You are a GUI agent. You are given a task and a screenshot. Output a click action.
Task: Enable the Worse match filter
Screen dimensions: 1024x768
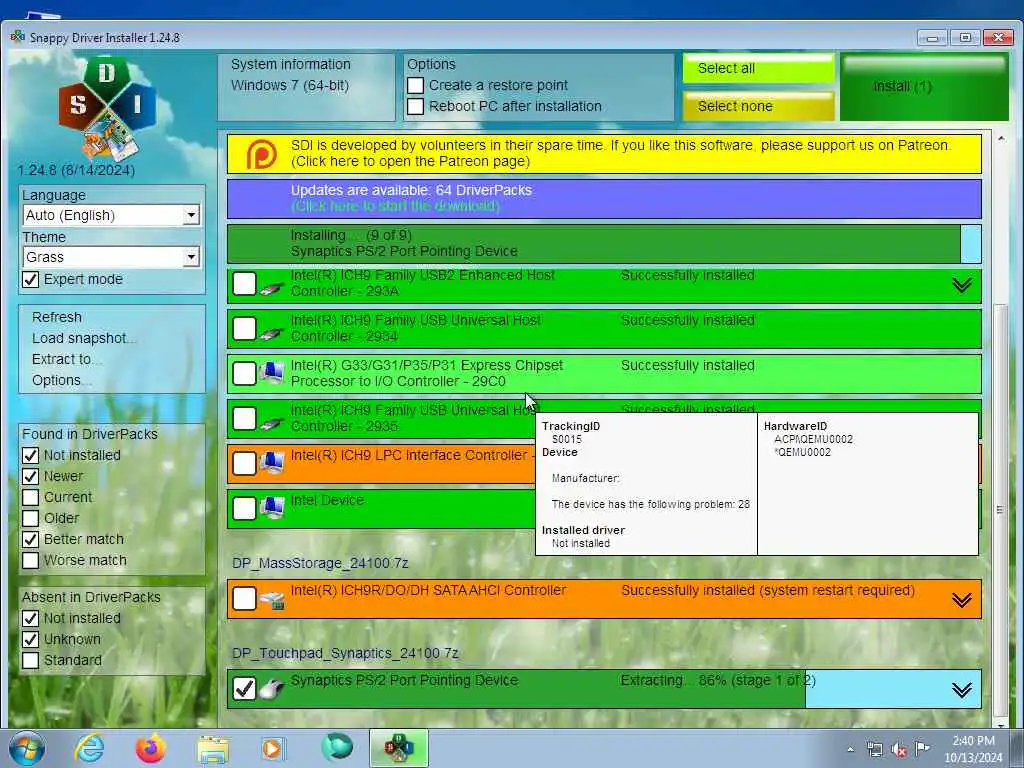31,560
